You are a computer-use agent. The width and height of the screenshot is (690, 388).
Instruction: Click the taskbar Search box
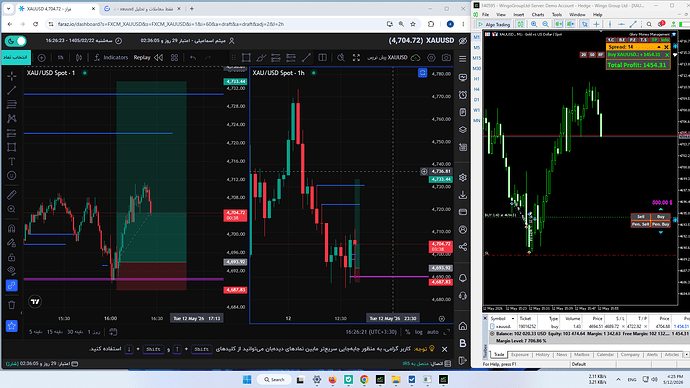point(274,380)
